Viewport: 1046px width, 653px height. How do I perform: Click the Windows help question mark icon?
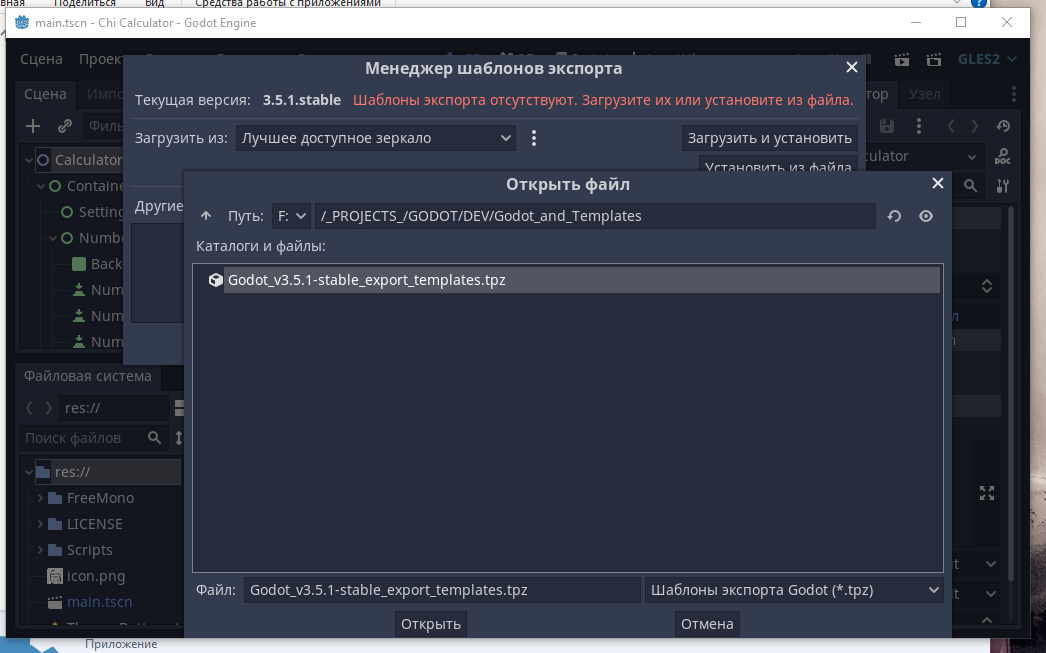[x=978, y=3]
